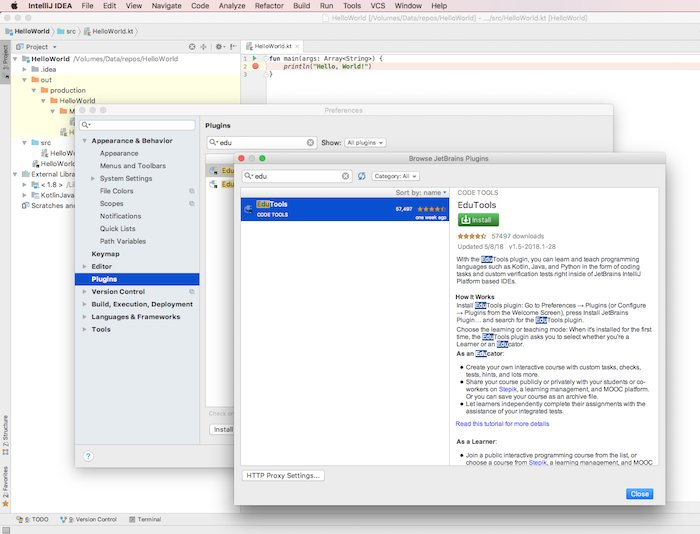Viewport: 700px width, 534px height.
Task: Open the File menu
Action: 88,6
